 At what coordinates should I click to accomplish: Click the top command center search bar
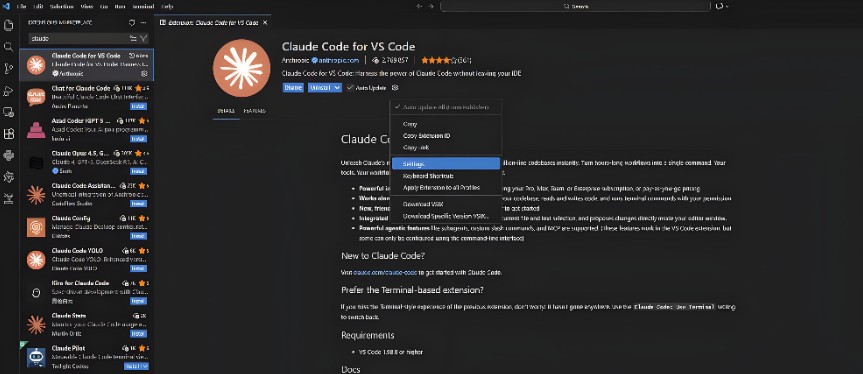coord(575,6)
